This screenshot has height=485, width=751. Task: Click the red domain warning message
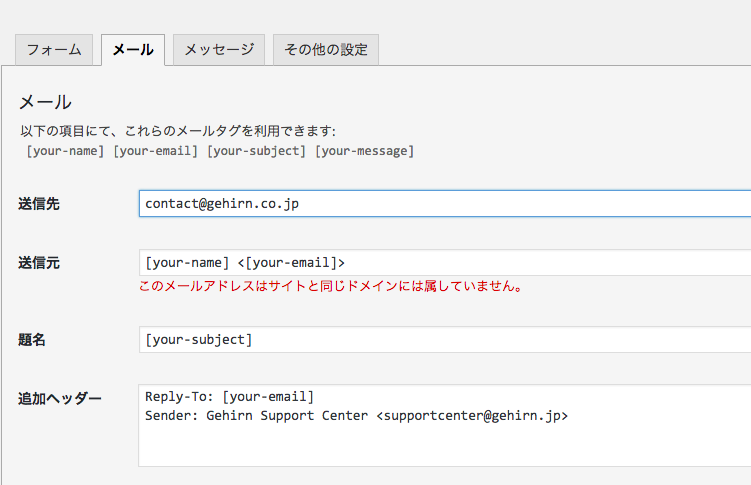[x=331, y=287]
